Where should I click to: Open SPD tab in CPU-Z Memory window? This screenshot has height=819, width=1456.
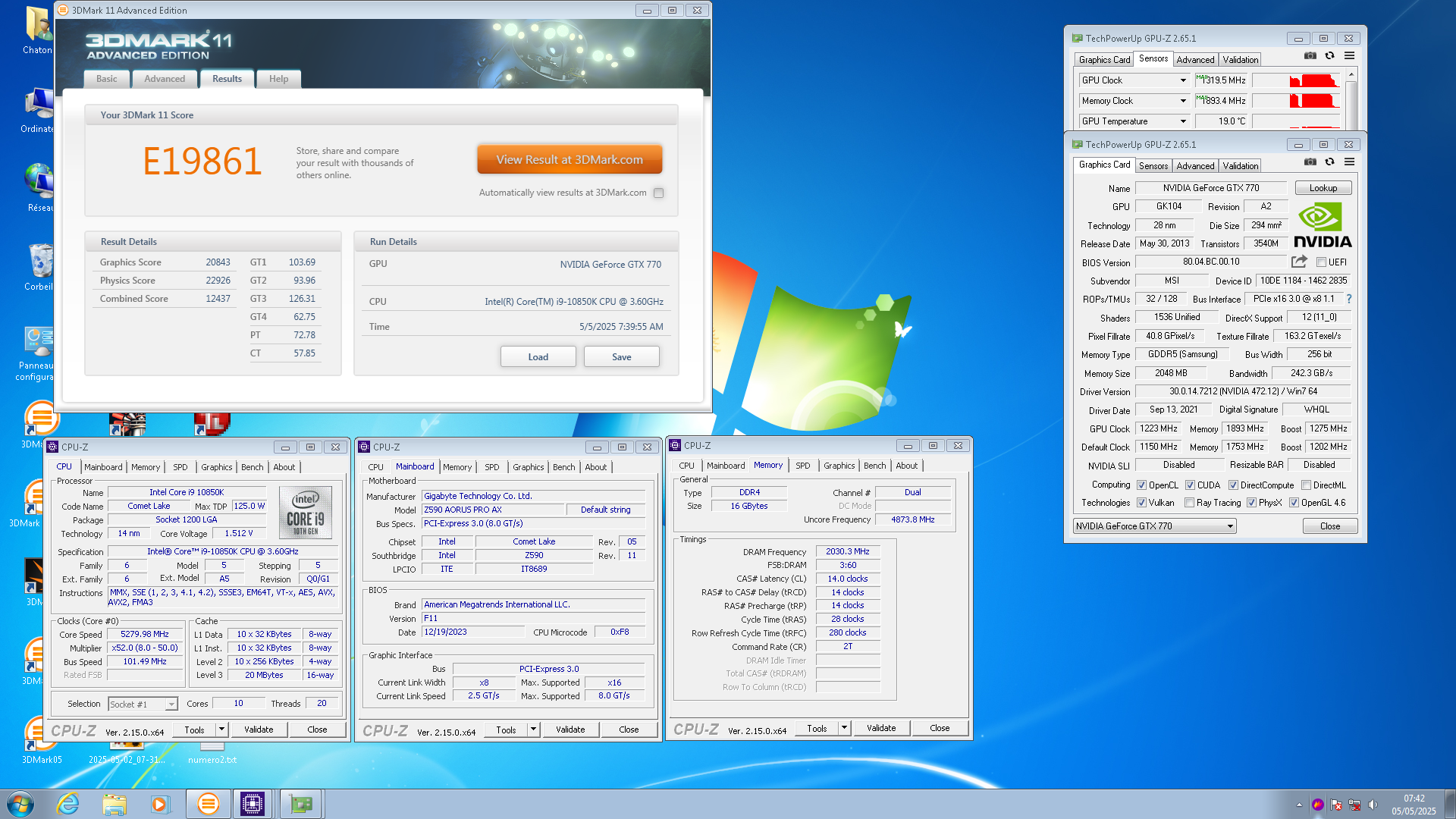803,466
